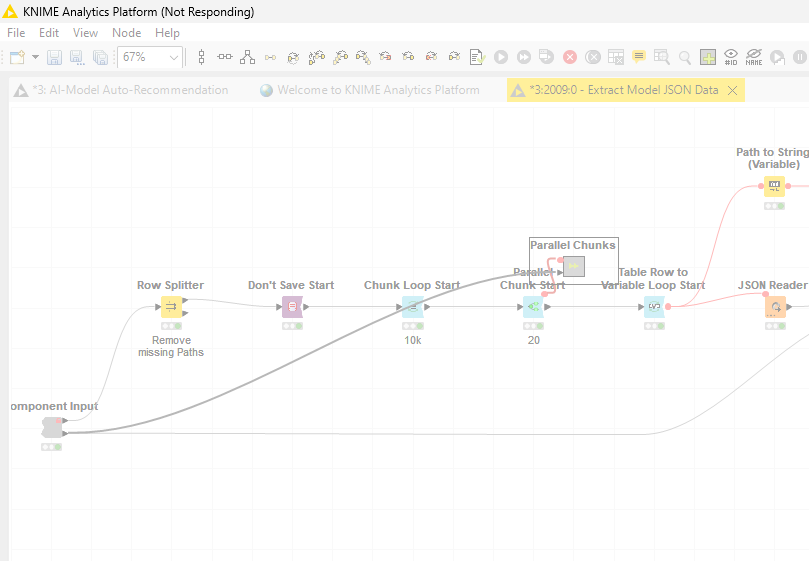Click the auto layout tree icon
This screenshot has height=561, width=809.
[x=247, y=57]
